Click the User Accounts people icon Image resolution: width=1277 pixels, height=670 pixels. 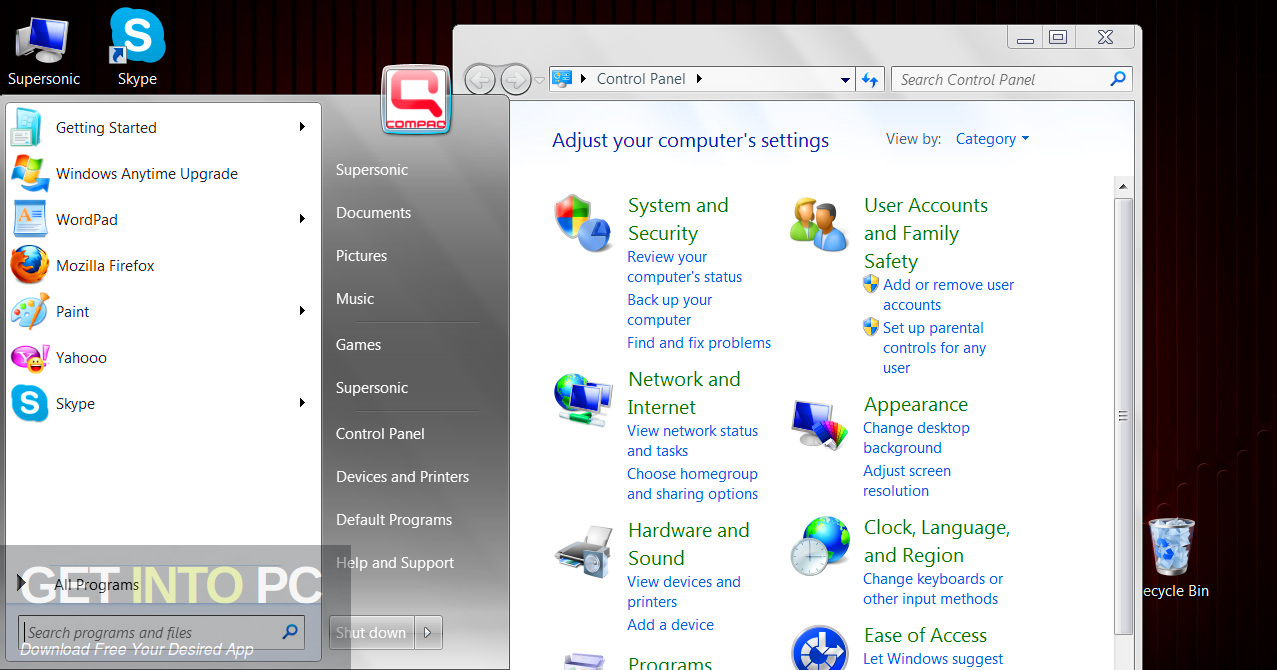point(819,222)
